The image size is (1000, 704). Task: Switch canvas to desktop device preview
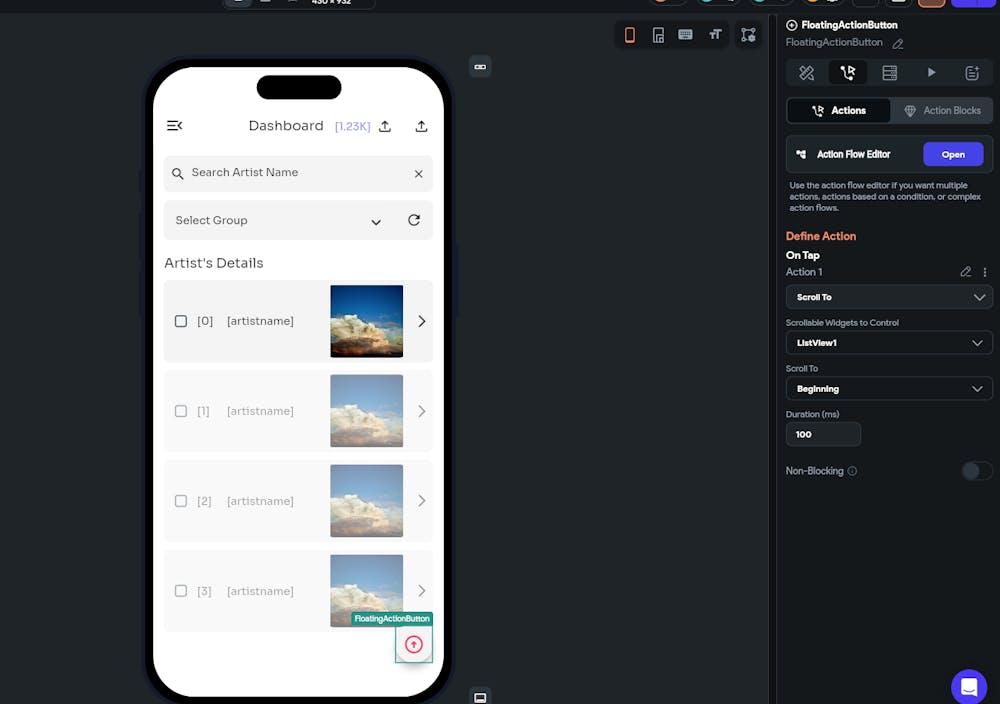coord(686,34)
